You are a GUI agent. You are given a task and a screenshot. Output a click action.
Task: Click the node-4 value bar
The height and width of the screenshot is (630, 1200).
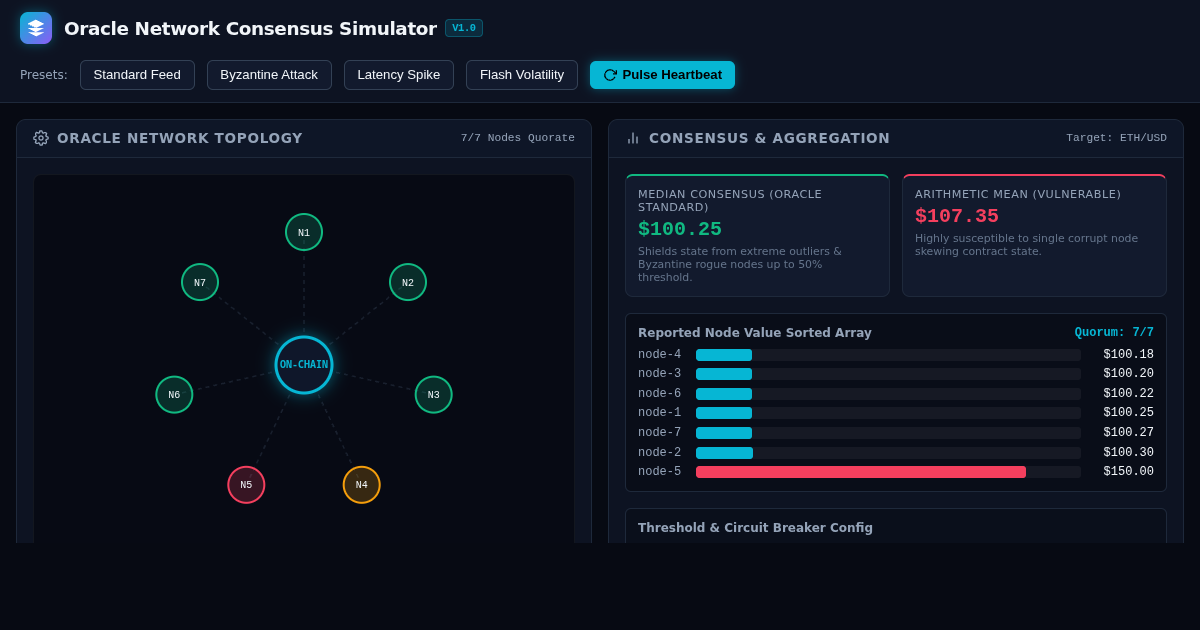pos(888,355)
